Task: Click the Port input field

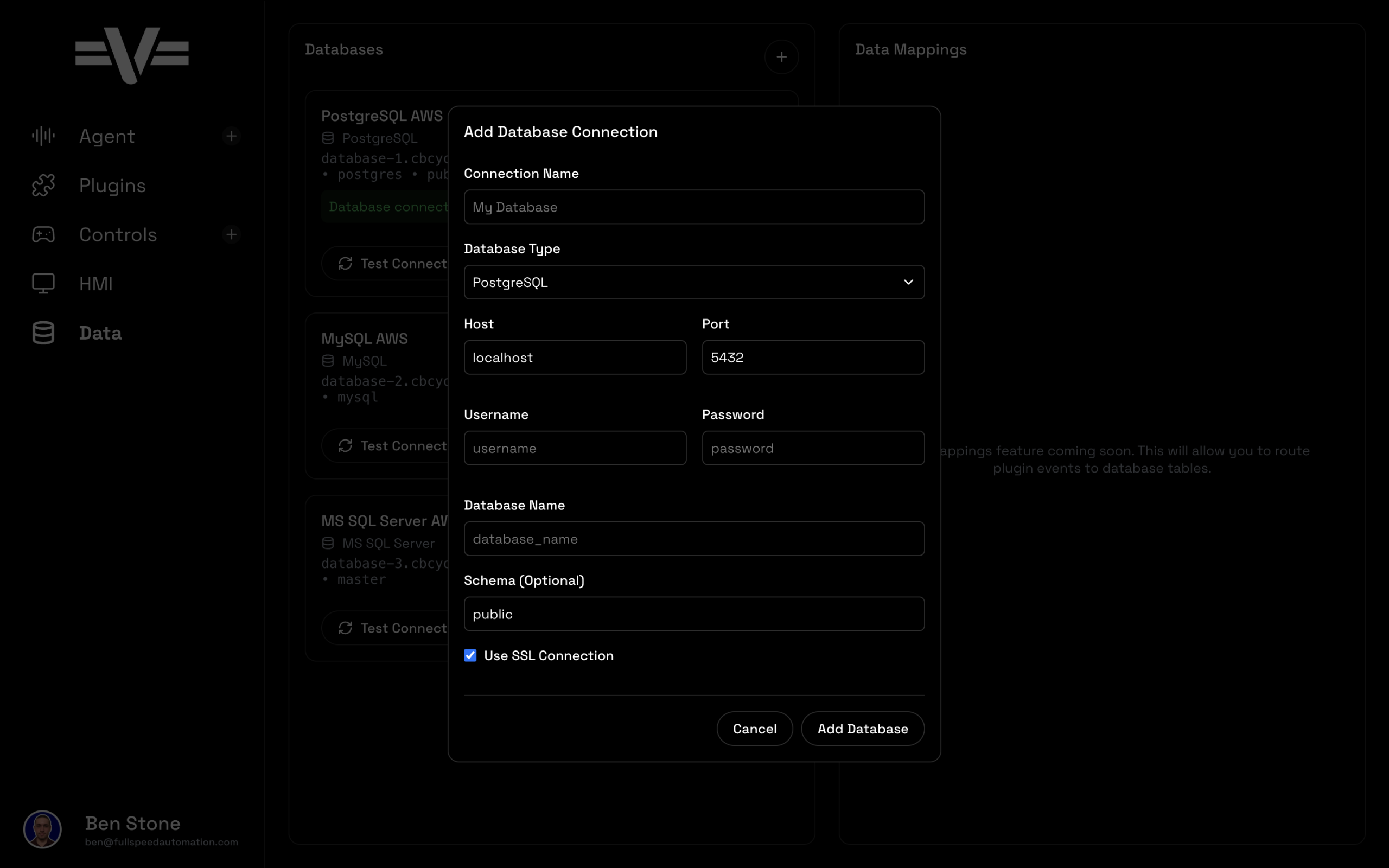Action: point(813,357)
